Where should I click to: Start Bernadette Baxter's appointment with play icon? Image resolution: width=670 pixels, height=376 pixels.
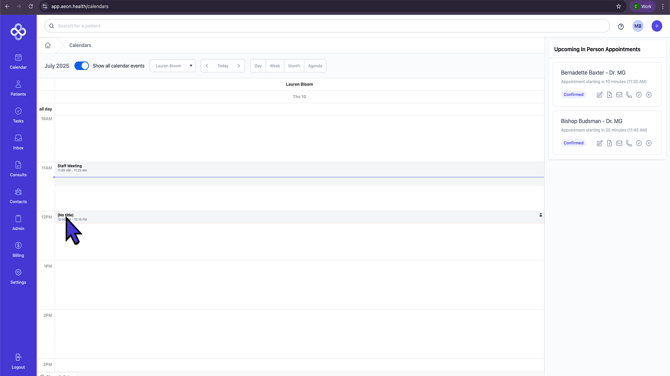649,95
